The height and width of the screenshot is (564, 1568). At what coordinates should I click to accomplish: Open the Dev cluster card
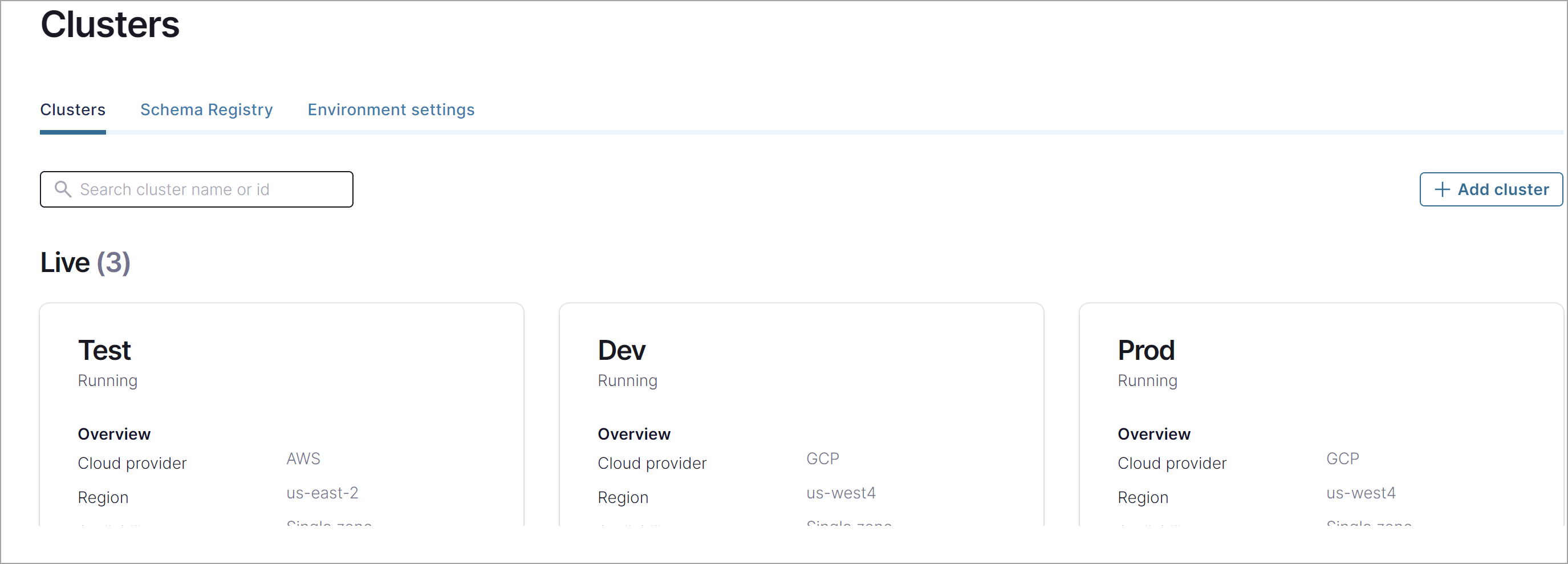[x=802, y=414]
